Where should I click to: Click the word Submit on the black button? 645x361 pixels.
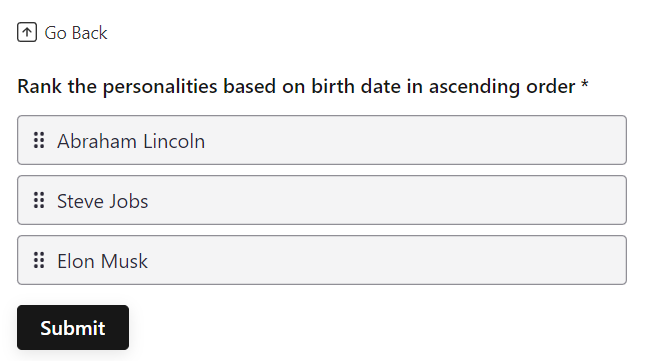tap(73, 328)
